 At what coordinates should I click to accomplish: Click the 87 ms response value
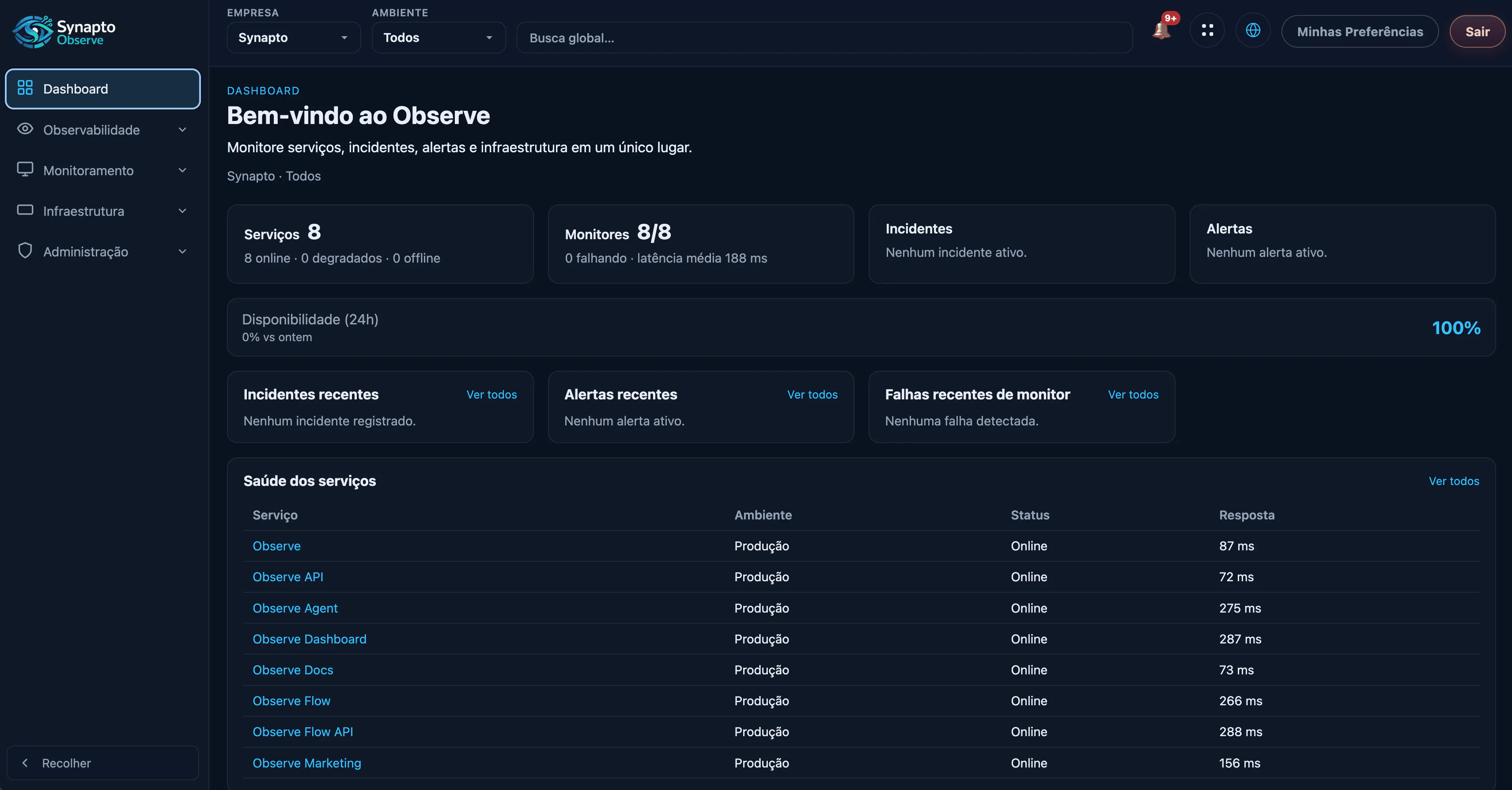1237,546
